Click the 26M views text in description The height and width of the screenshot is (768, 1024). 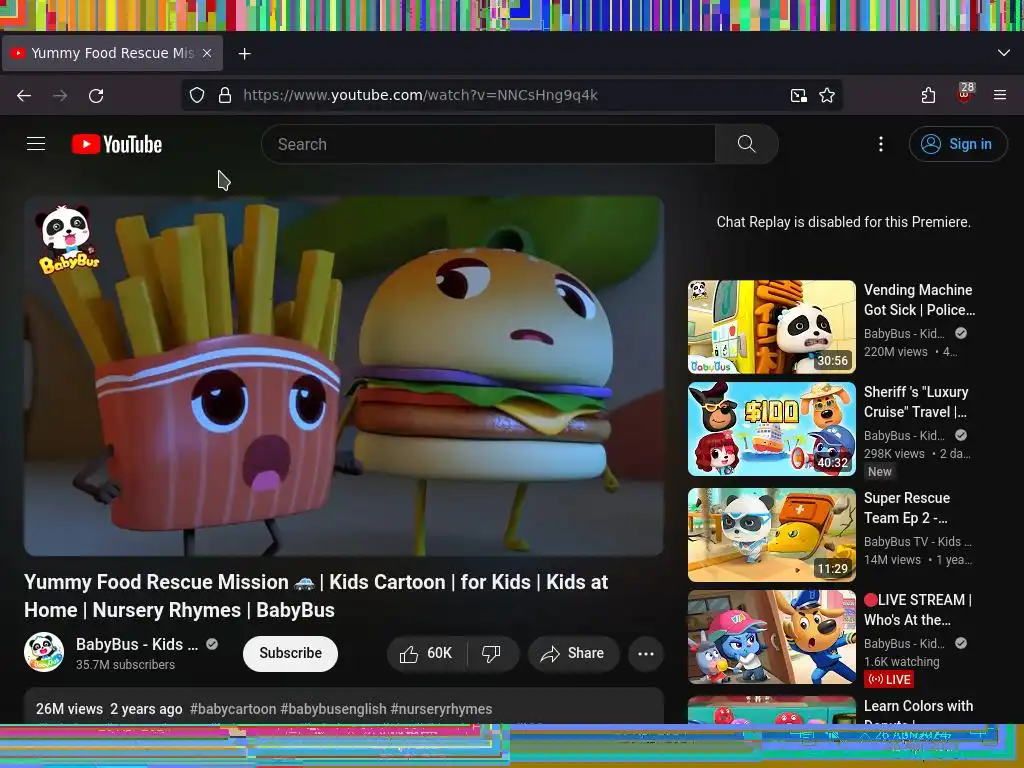(69, 709)
